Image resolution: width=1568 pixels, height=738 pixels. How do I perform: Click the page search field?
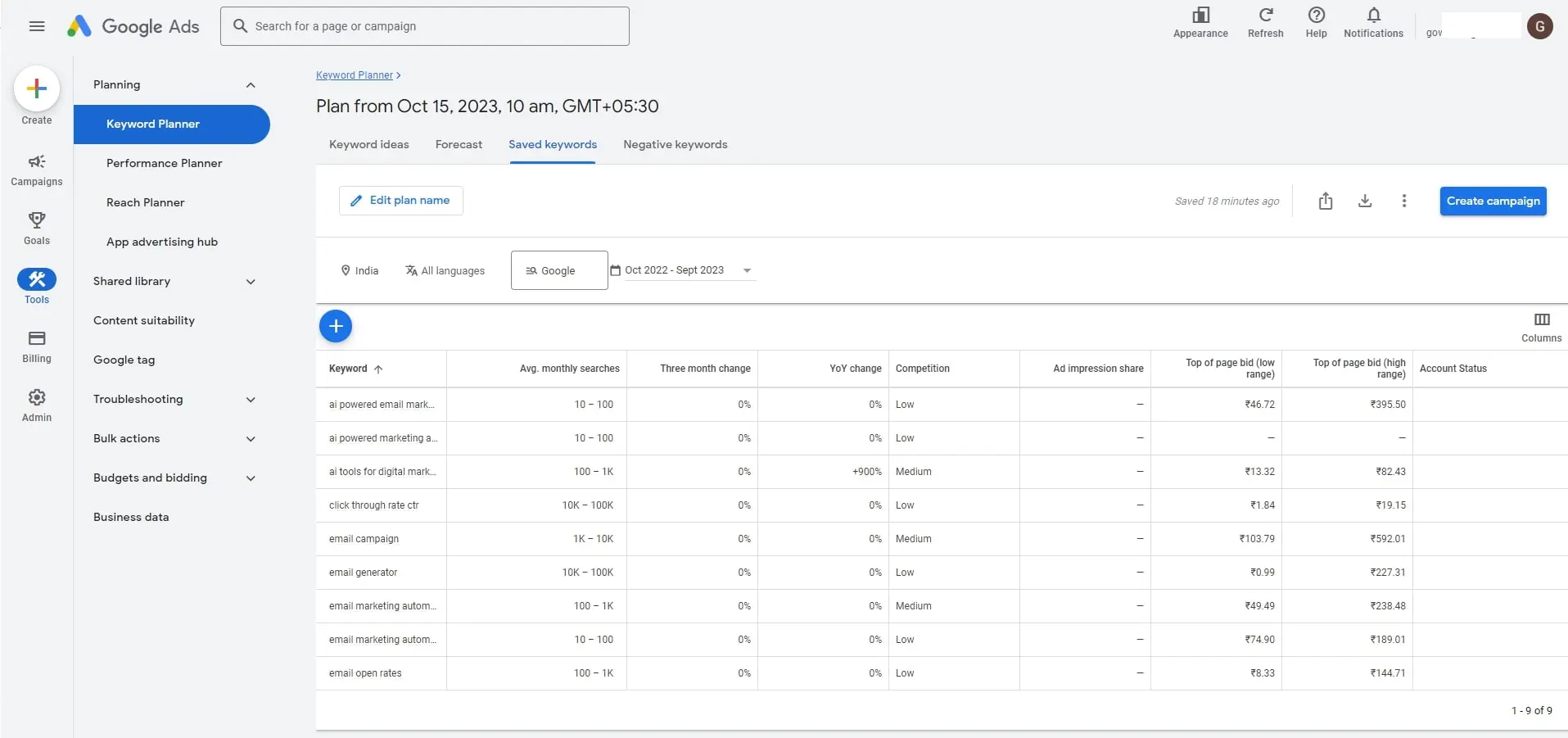click(x=425, y=25)
